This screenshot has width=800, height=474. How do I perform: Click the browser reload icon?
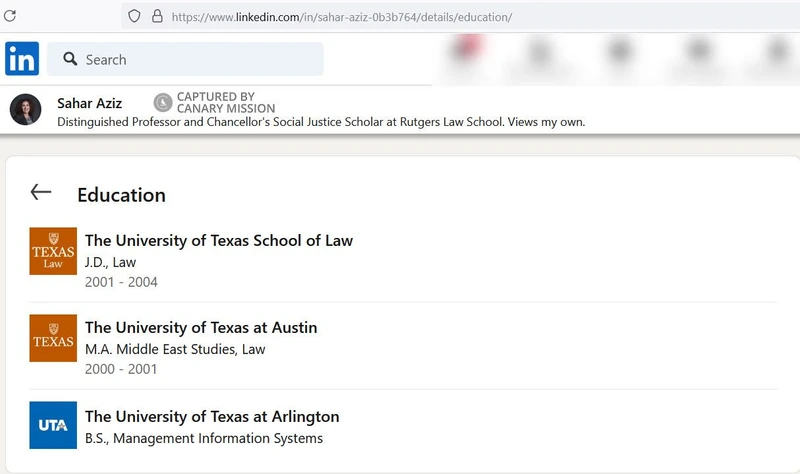point(10,16)
